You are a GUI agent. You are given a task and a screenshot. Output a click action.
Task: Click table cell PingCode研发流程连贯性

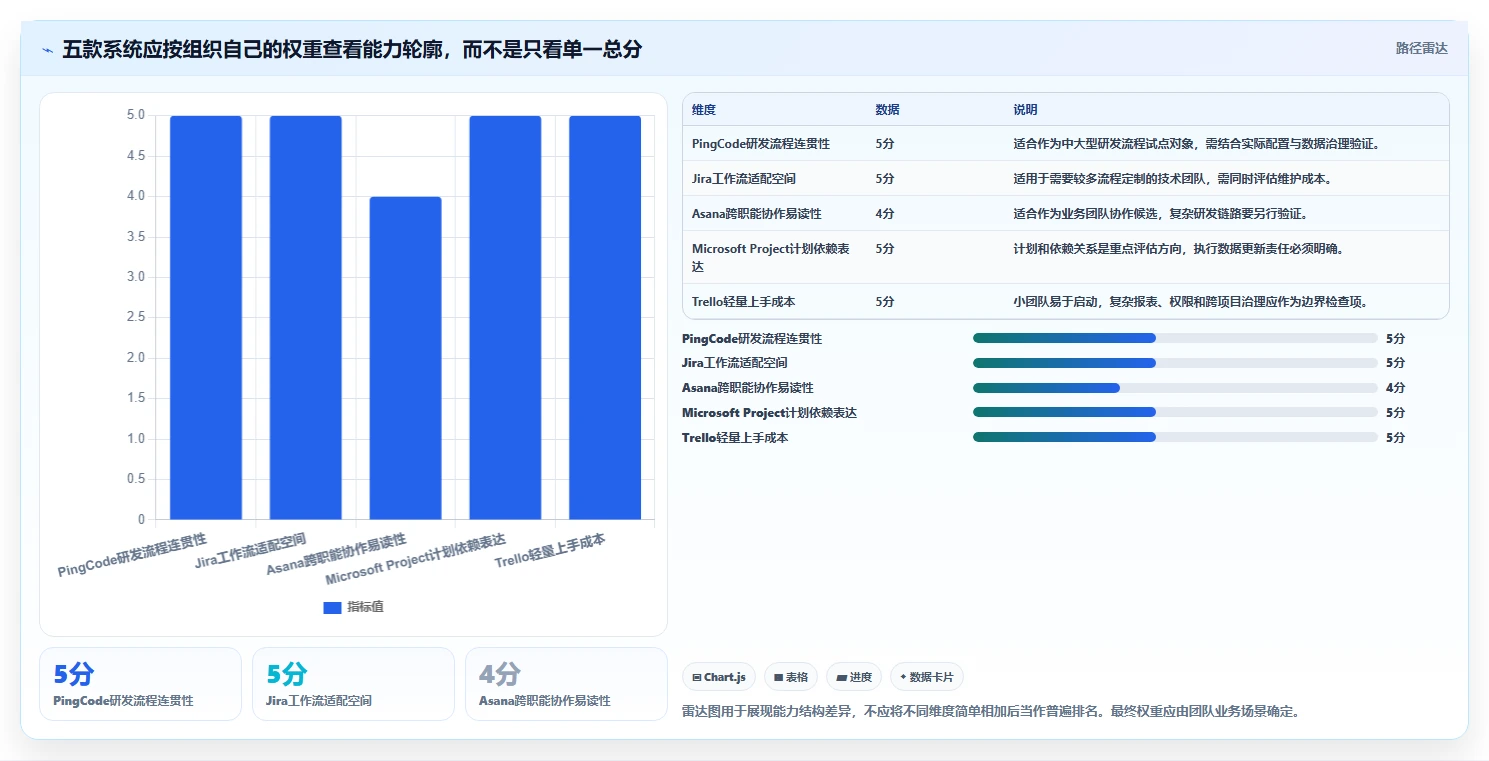[x=760, y=144]
